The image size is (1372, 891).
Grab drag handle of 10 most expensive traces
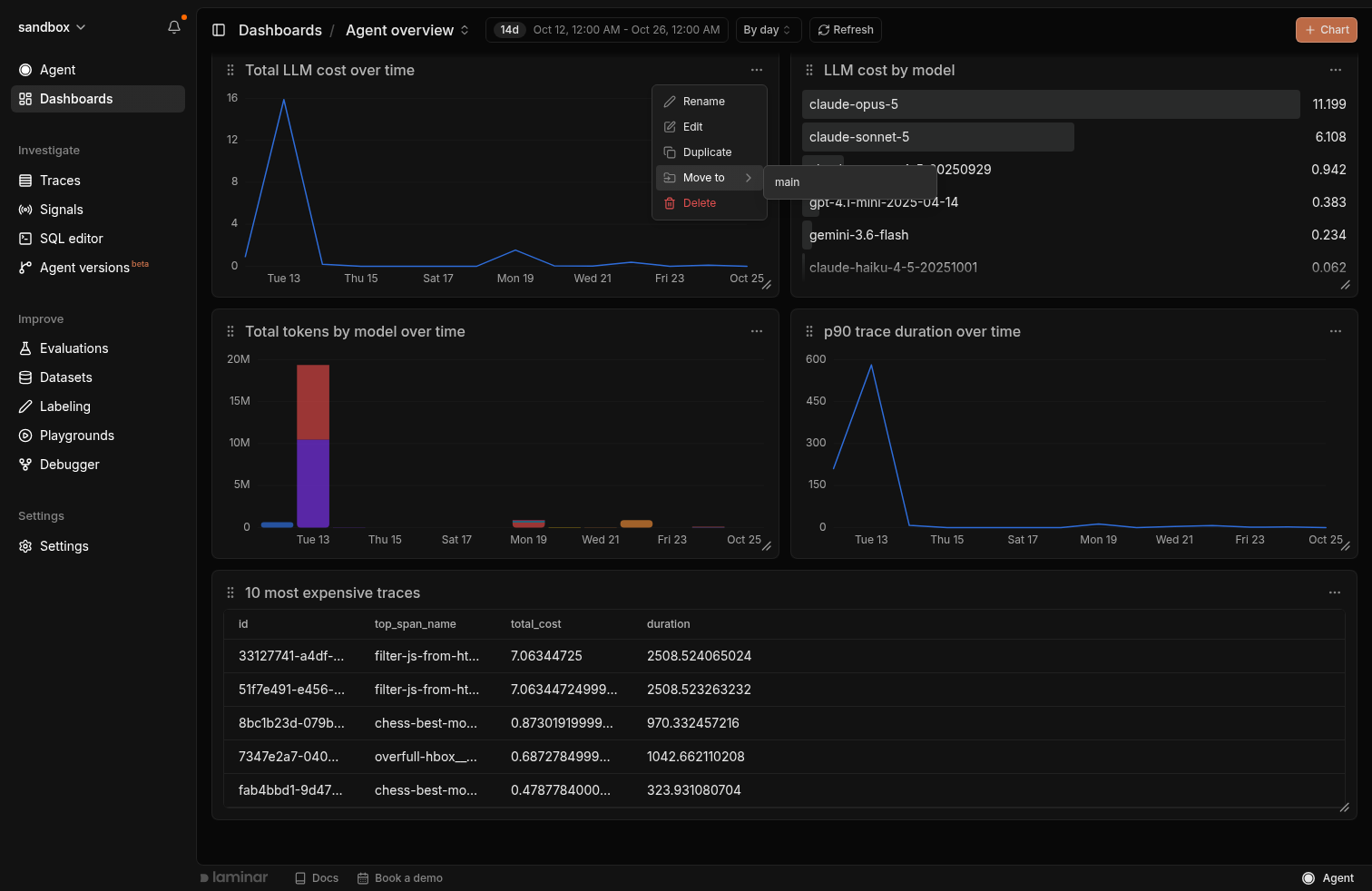click(x=230, y=592)
